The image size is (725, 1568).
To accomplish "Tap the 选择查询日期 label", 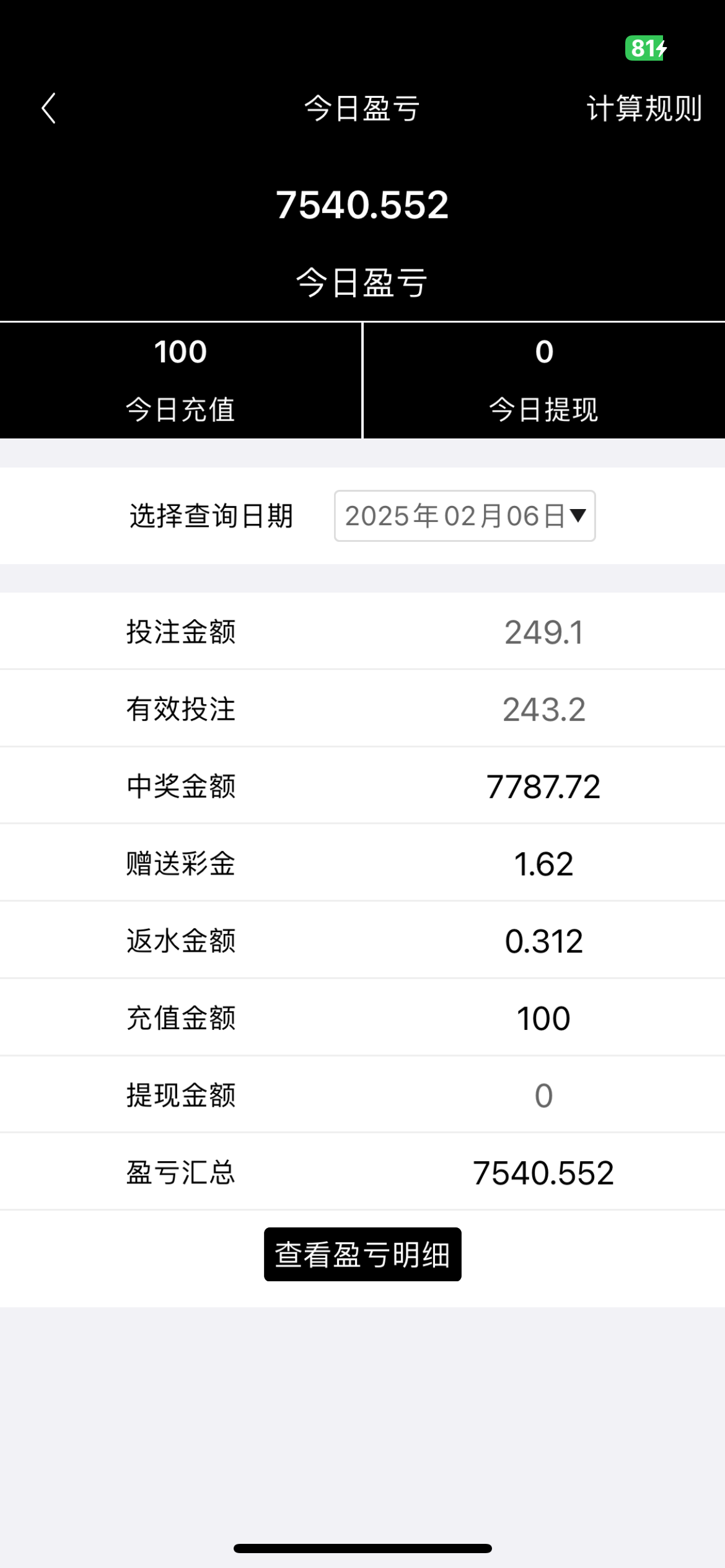I will tap(211, 516).
